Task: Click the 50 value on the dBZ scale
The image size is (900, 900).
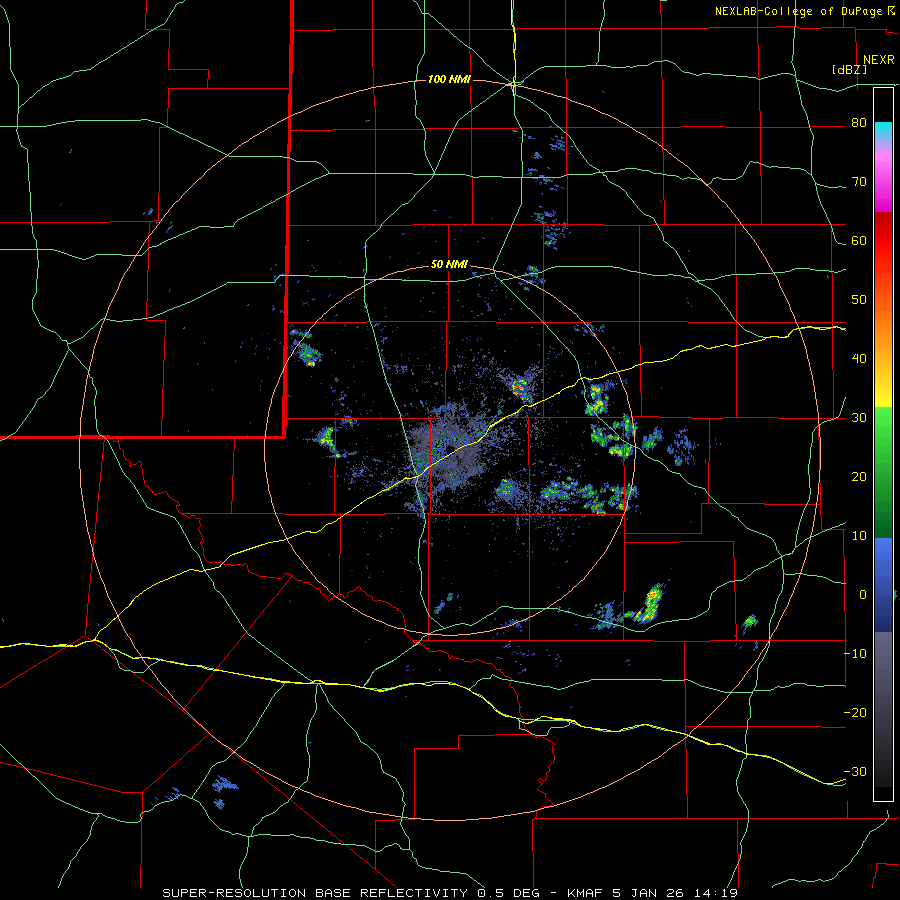Action: point(859,300)
